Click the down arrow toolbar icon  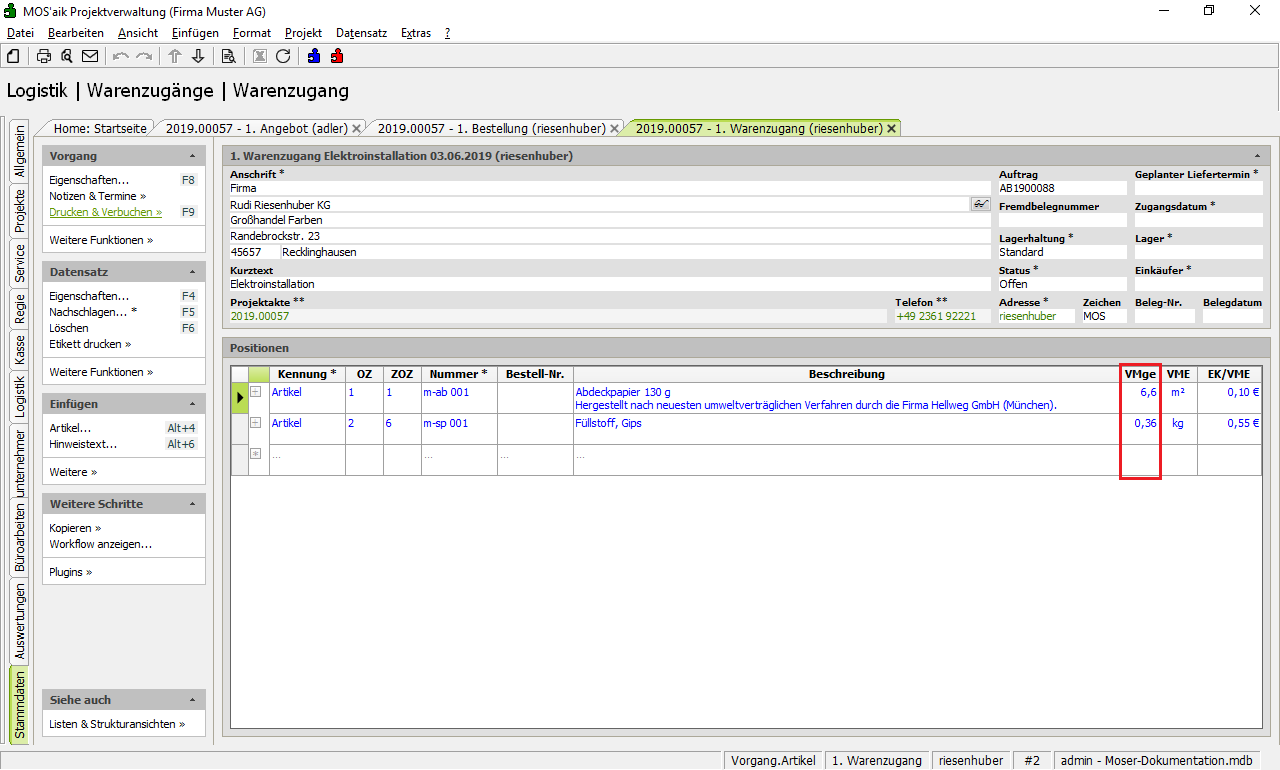click(198, 56)
